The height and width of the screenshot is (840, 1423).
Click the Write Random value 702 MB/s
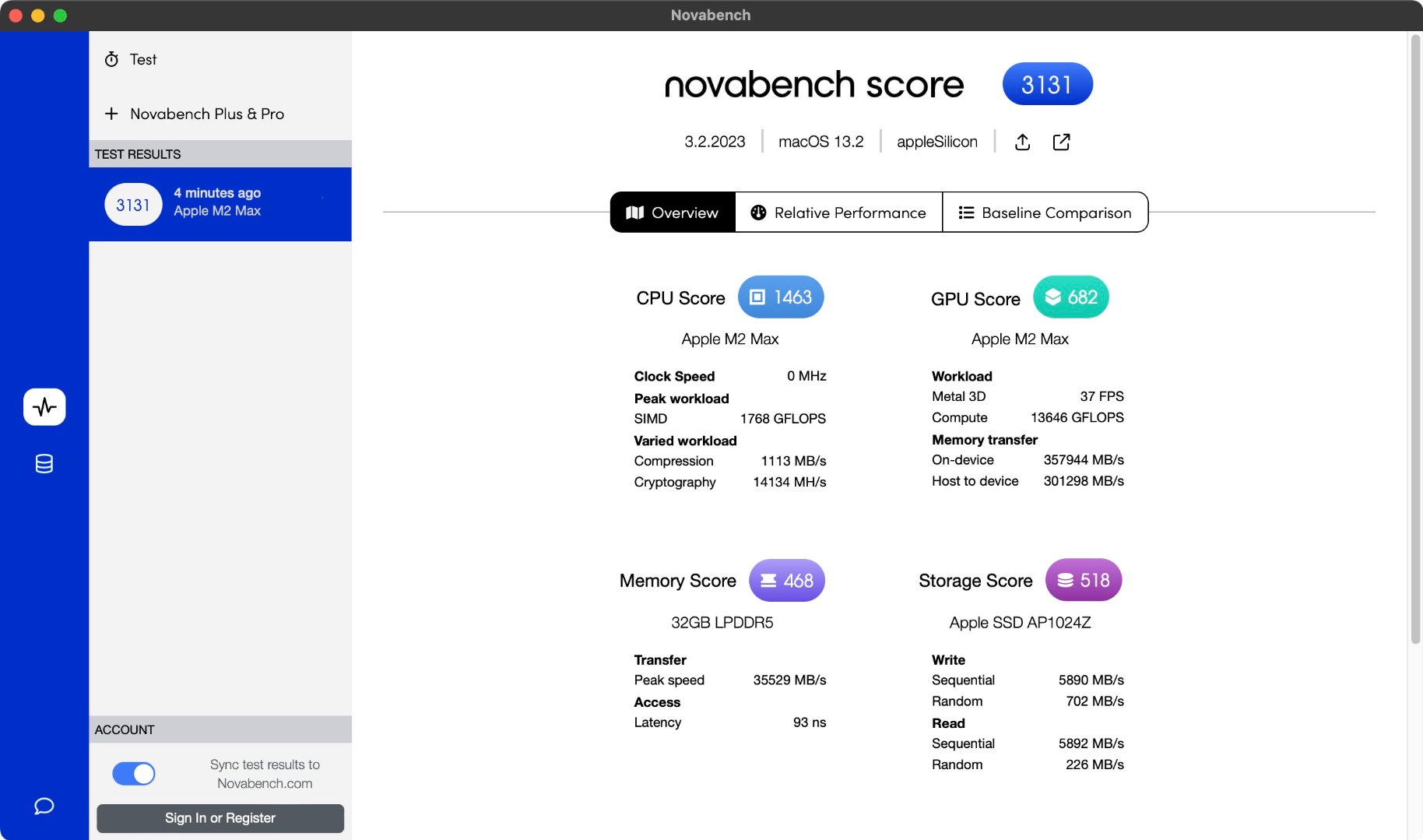click(x=1094, y=701)
